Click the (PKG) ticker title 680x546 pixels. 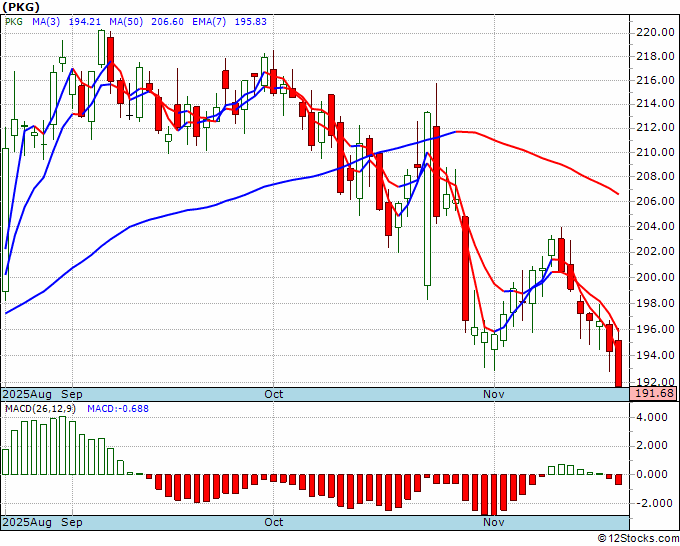20,6
